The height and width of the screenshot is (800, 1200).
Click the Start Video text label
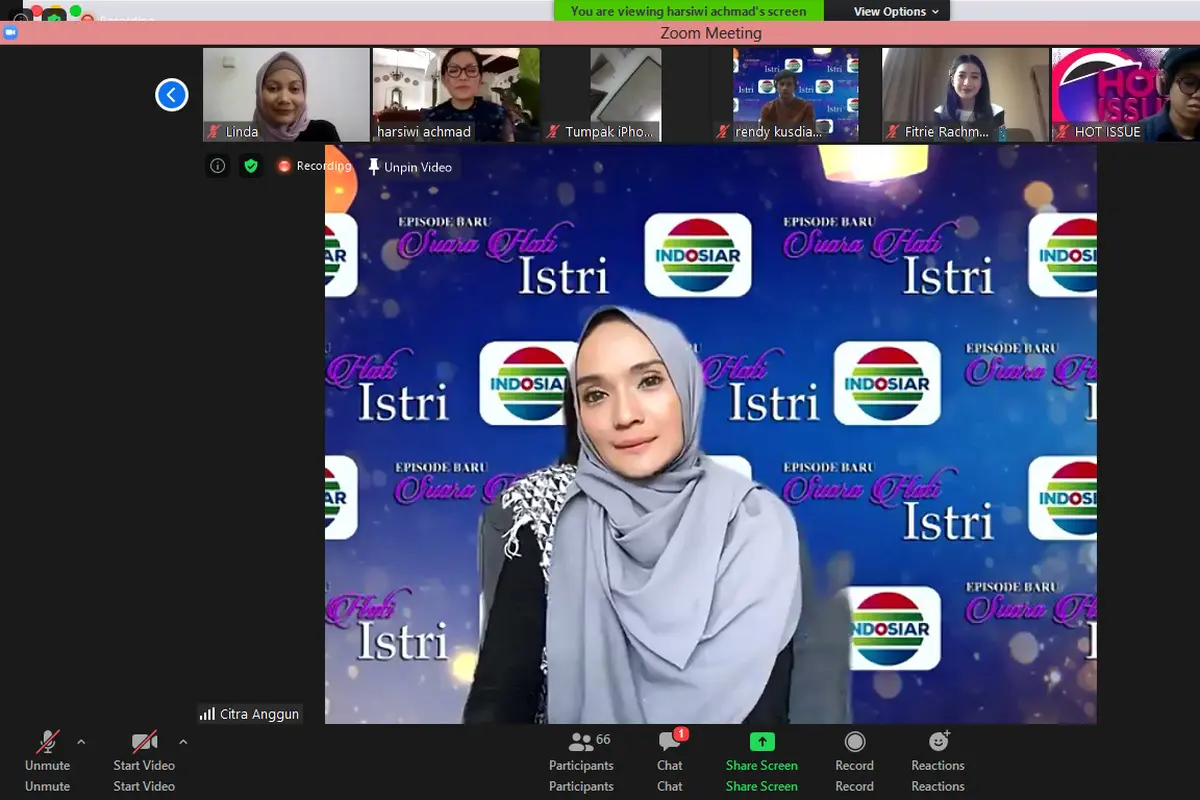tap(144, 766)
